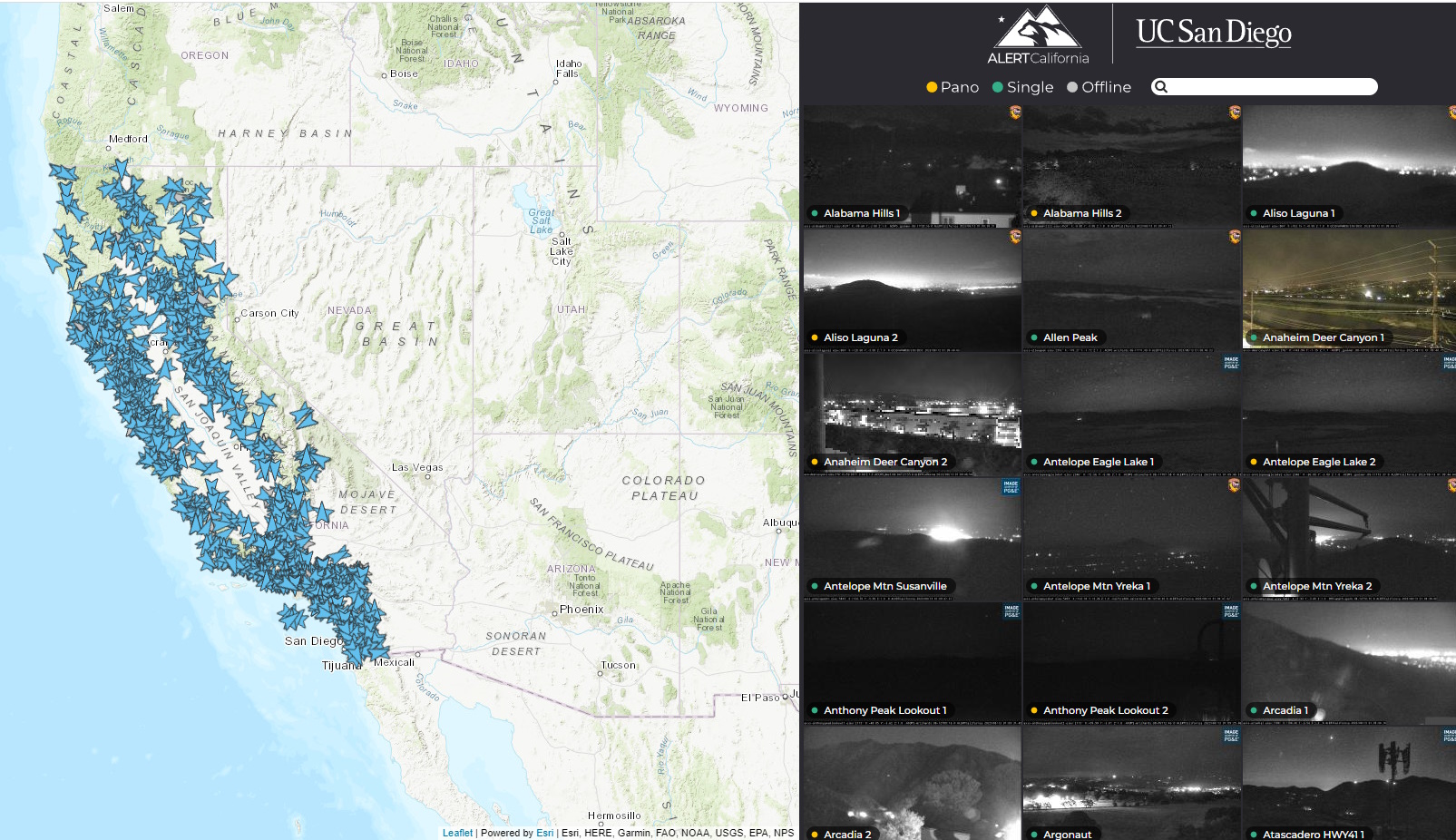
Task: View the Antelope Mtn Yreka 1 camera
Action: [x=1131, y=538]
